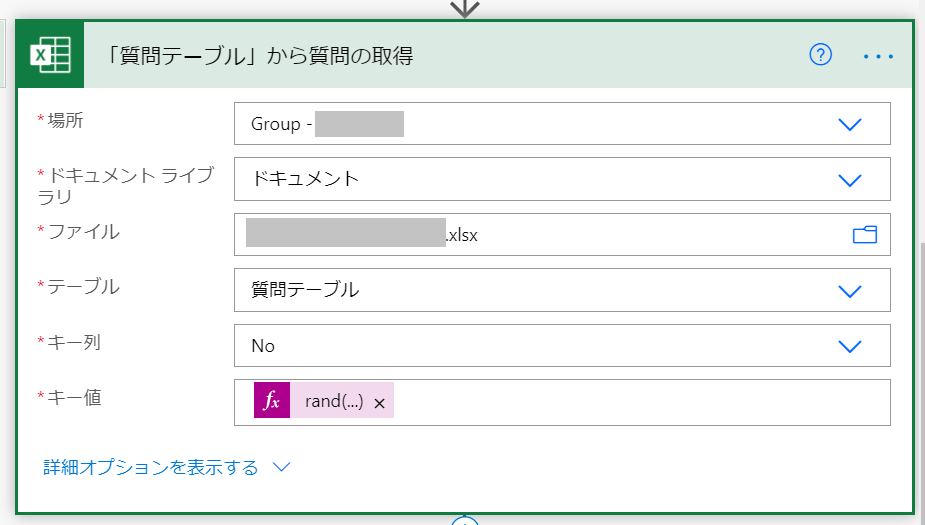925x525 pixels.
Task: Click the purple fx expression icon
Action: click(272, 401)
